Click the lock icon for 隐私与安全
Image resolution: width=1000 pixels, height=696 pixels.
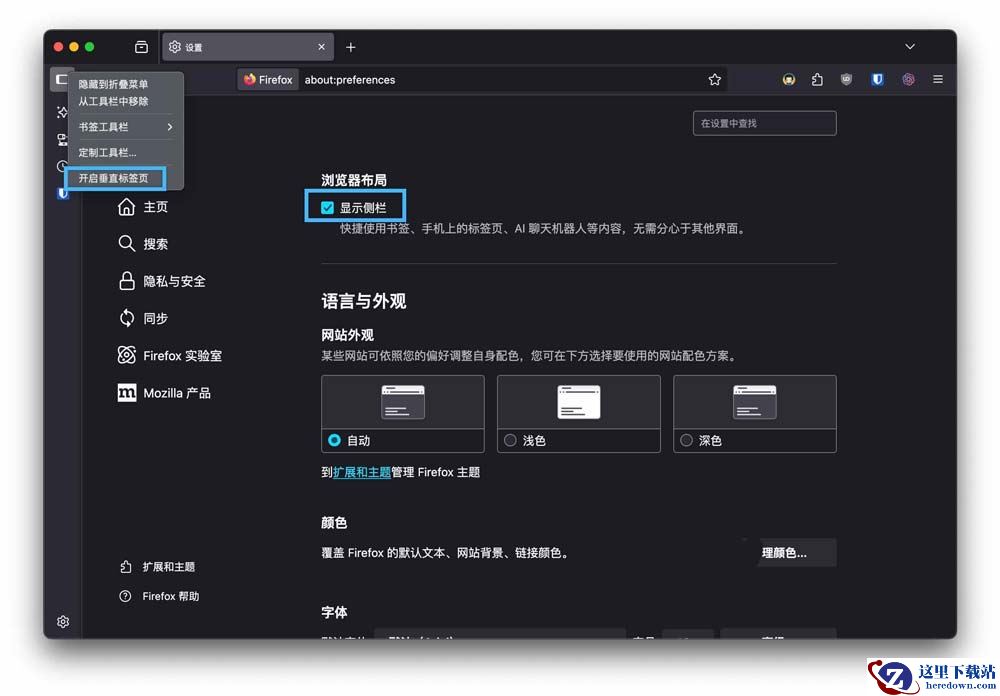coord(126,281)
